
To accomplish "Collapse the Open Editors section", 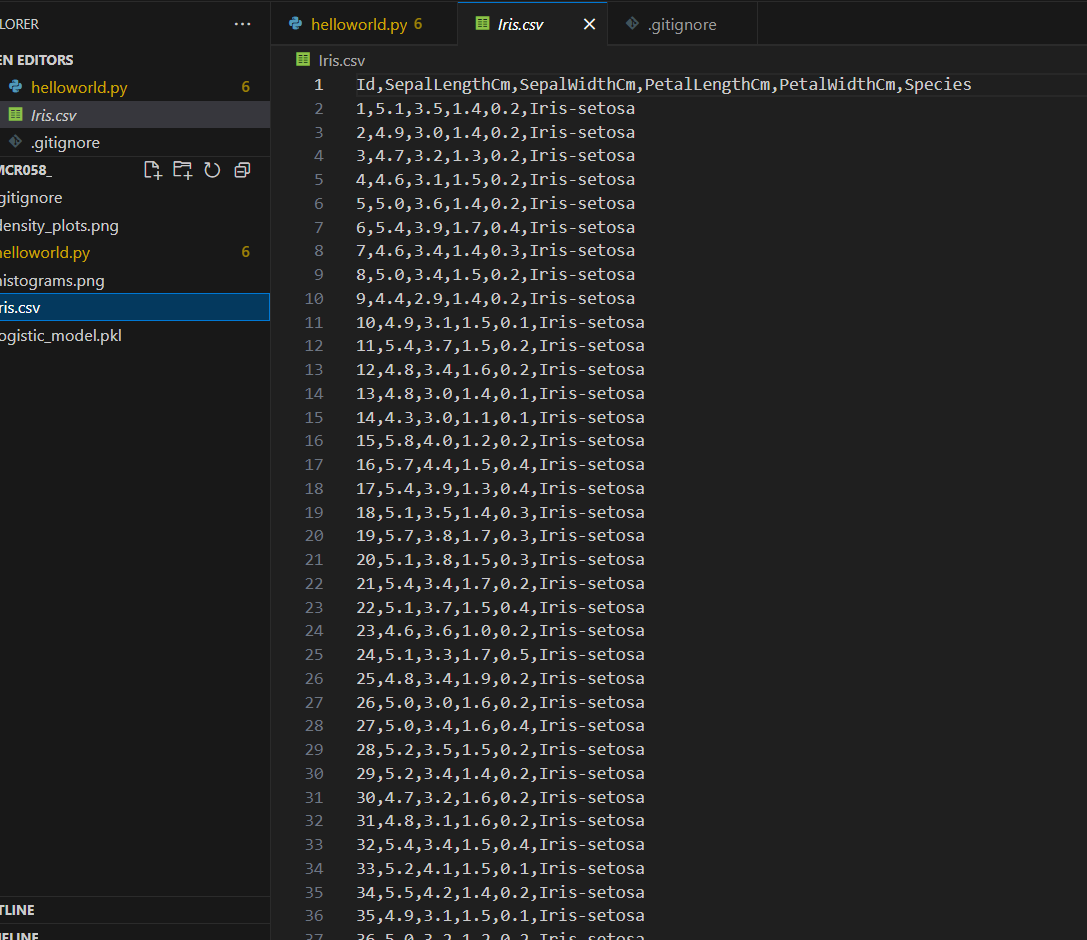I will pos(37,60).
